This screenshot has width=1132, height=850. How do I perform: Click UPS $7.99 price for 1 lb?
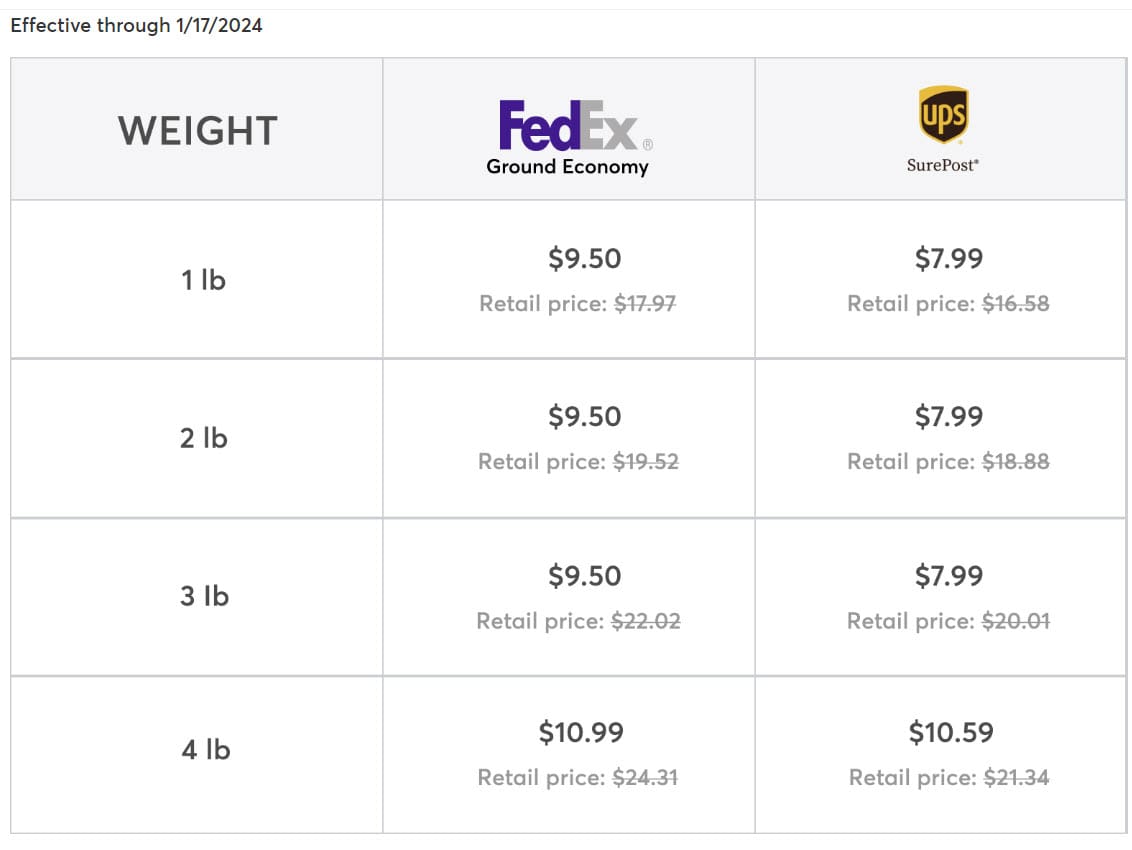pos(948,259)
